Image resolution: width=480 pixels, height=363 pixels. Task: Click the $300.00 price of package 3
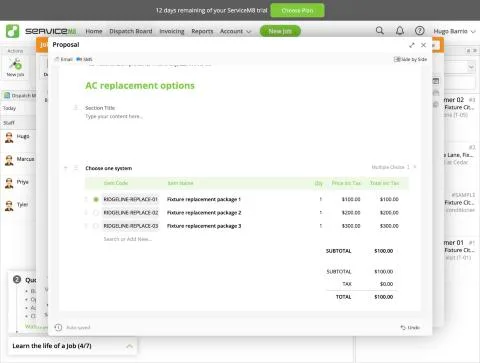coord(351,226)
